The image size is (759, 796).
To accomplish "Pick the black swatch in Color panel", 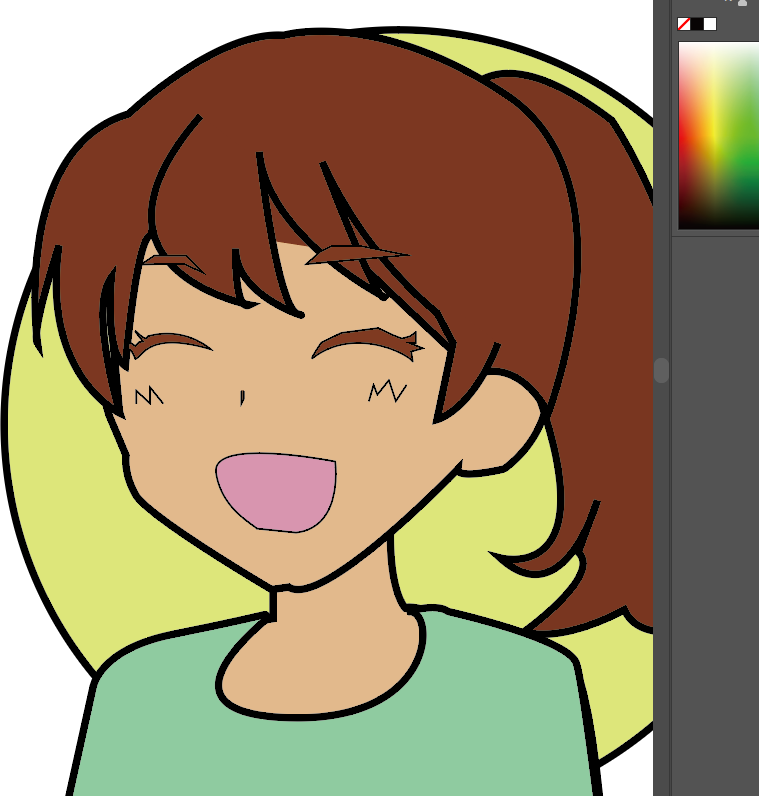I will tap(697, 24).
